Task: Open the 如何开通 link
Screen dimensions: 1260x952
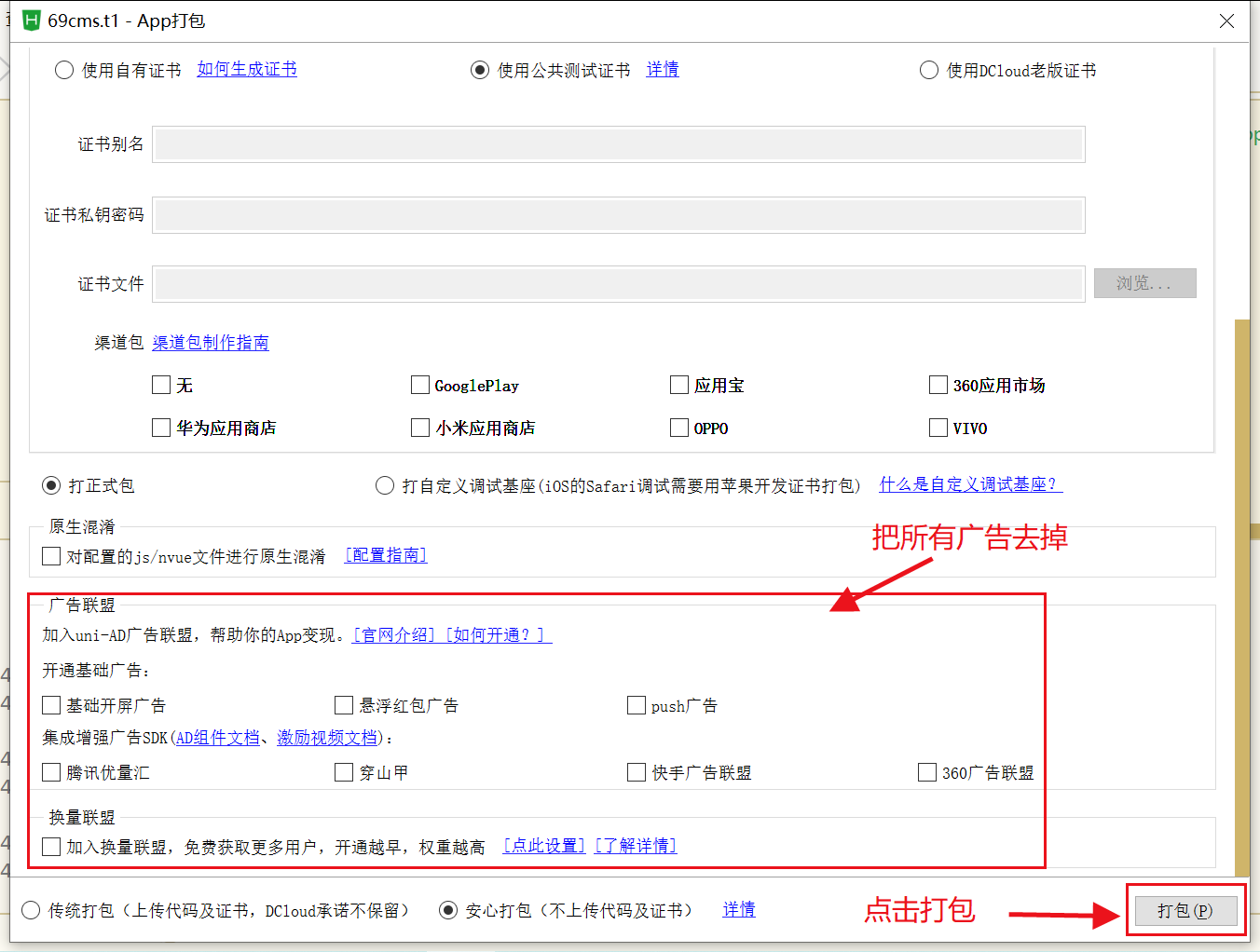Action: point(497,635)
